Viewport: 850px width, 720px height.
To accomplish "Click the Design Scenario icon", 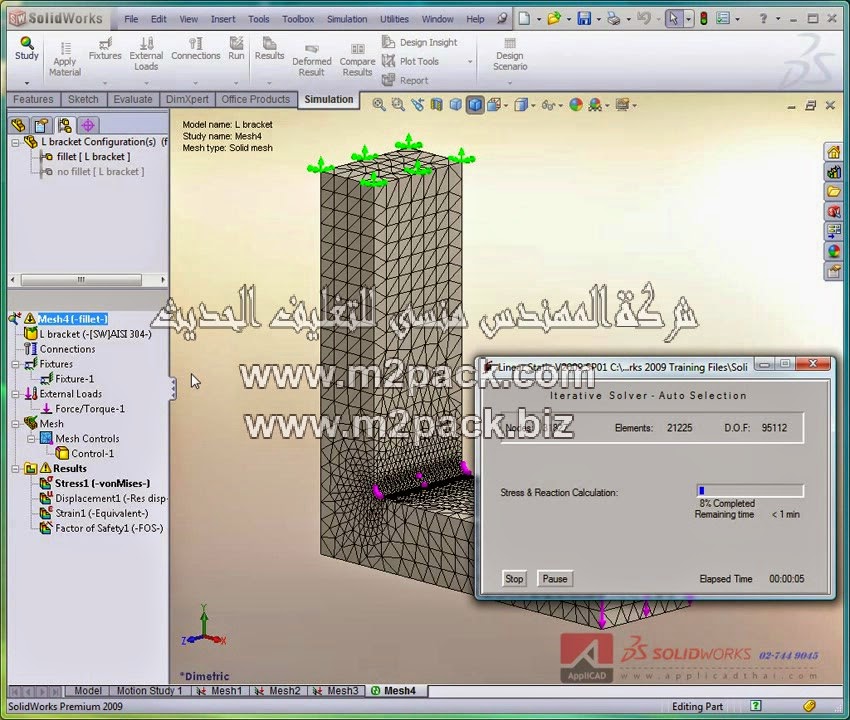I will pyautogui.click(x=510, y=43).
